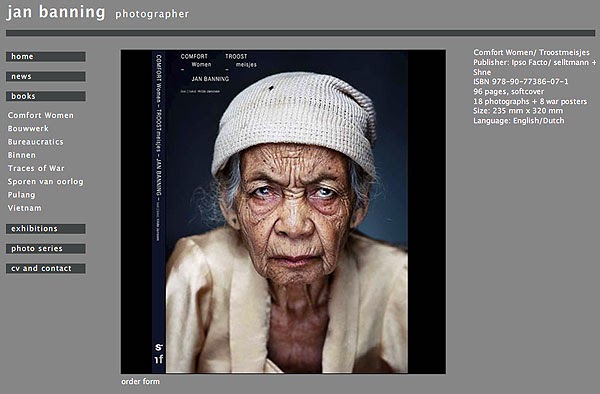This screenshot has height=394, width=600.
Task: Click the 96 pages, softcover text
Action: click(x=508, y=91)
